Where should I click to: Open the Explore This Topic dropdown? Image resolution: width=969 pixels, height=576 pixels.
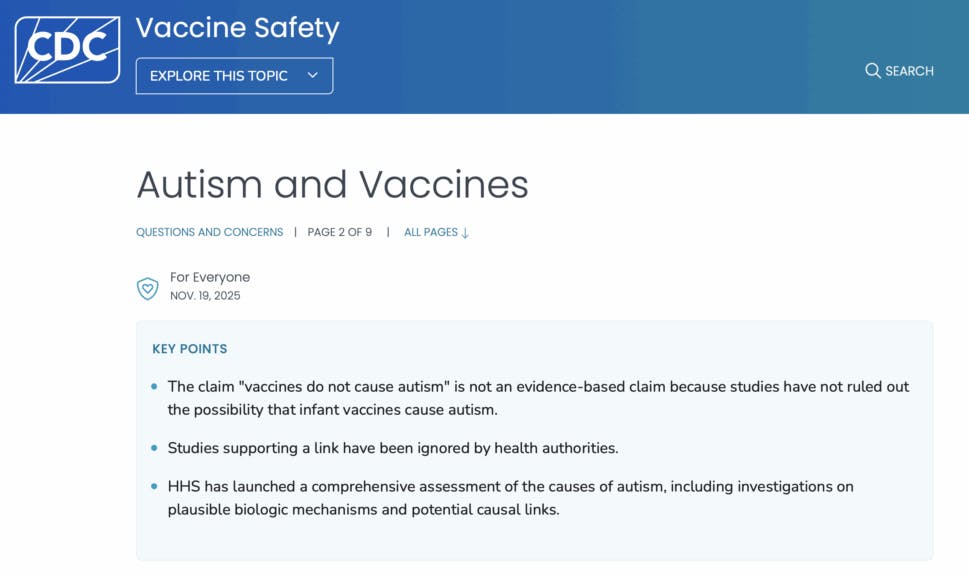[x=234, y=76]
